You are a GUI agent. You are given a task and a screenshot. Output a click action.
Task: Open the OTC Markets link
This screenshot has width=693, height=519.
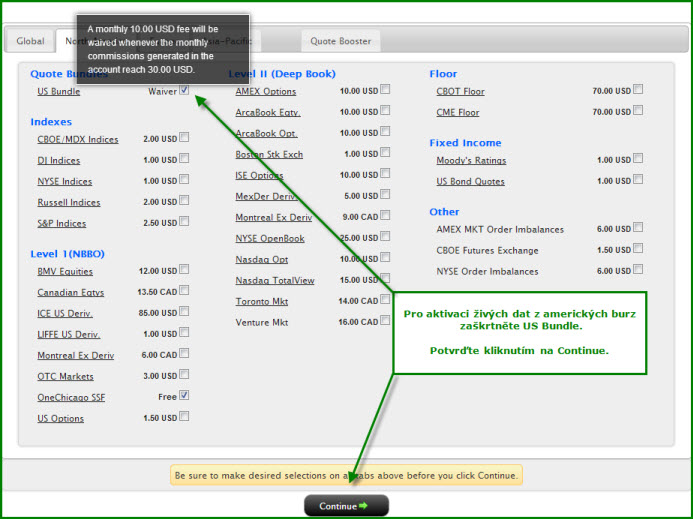[x=65, y=377]
